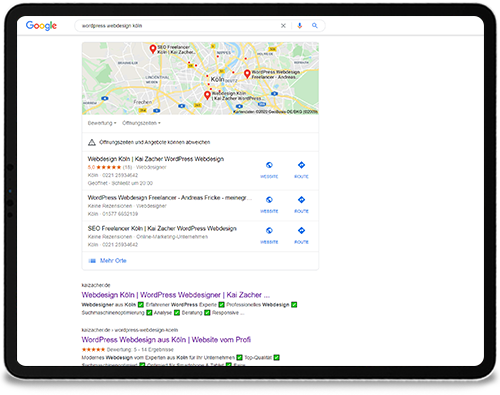This screenshot has height=395, width=500.
Task: Open the map of Köln
Action: (x=200, y=78)
